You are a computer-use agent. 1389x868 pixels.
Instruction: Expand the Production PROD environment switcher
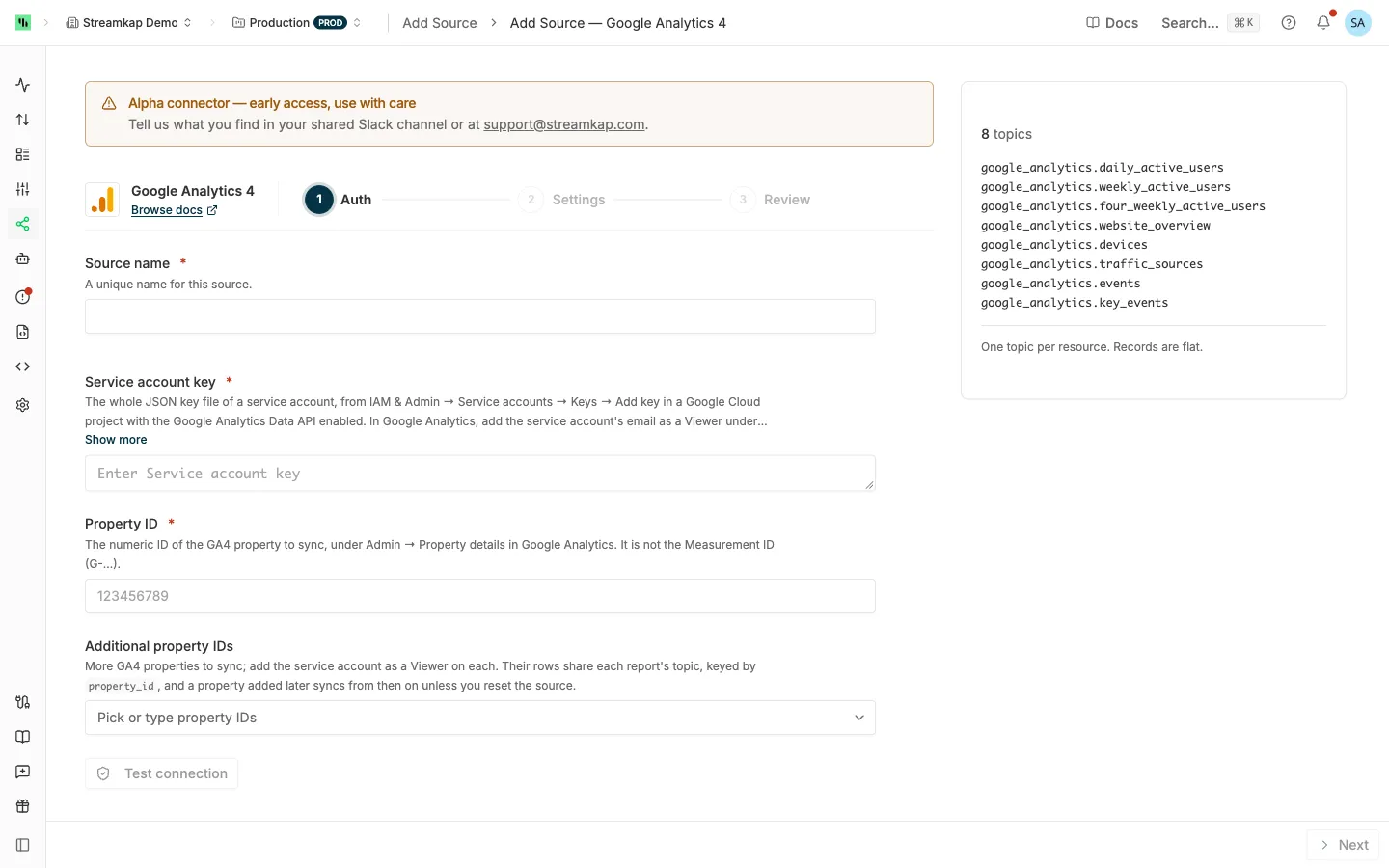click(x=297, y=23)
